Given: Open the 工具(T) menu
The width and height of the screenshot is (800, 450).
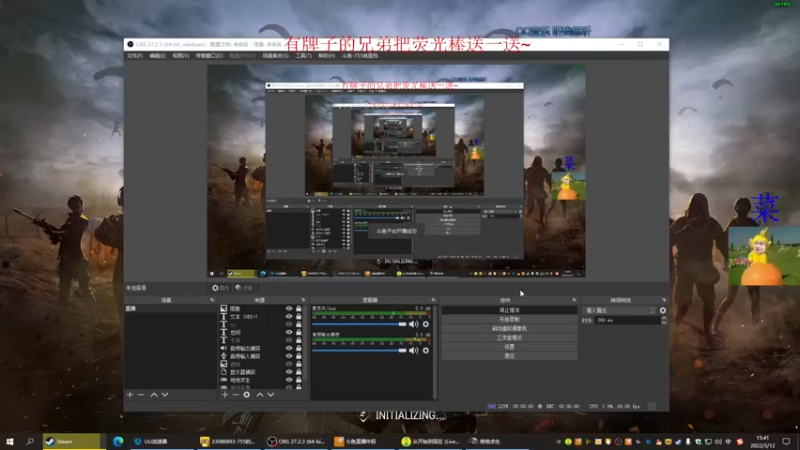Looking at the screenshot, I should click(x=304, y=56).
